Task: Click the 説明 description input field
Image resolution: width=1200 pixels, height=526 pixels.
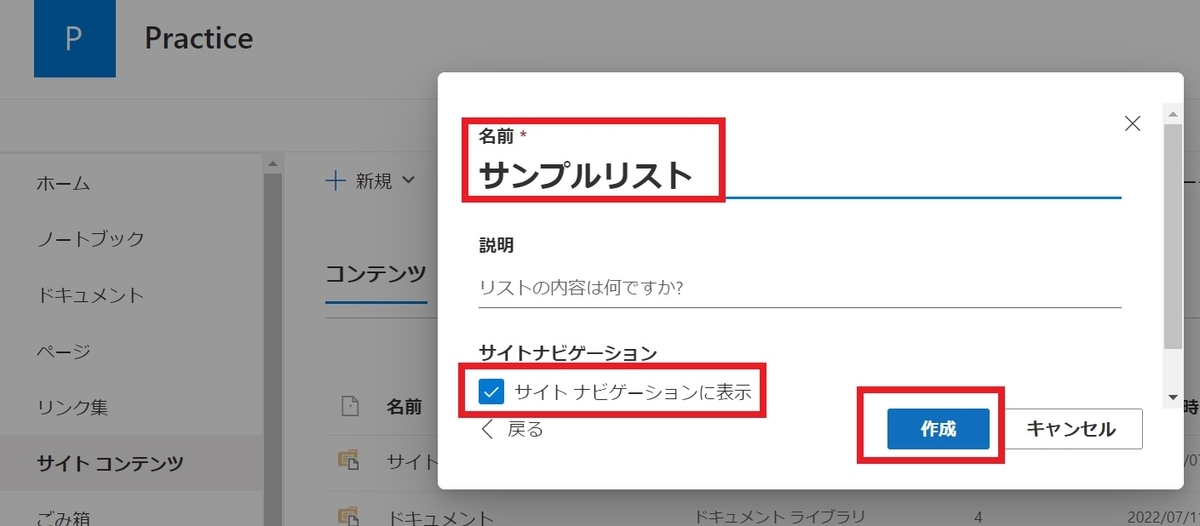Action: tap(800, 288)
